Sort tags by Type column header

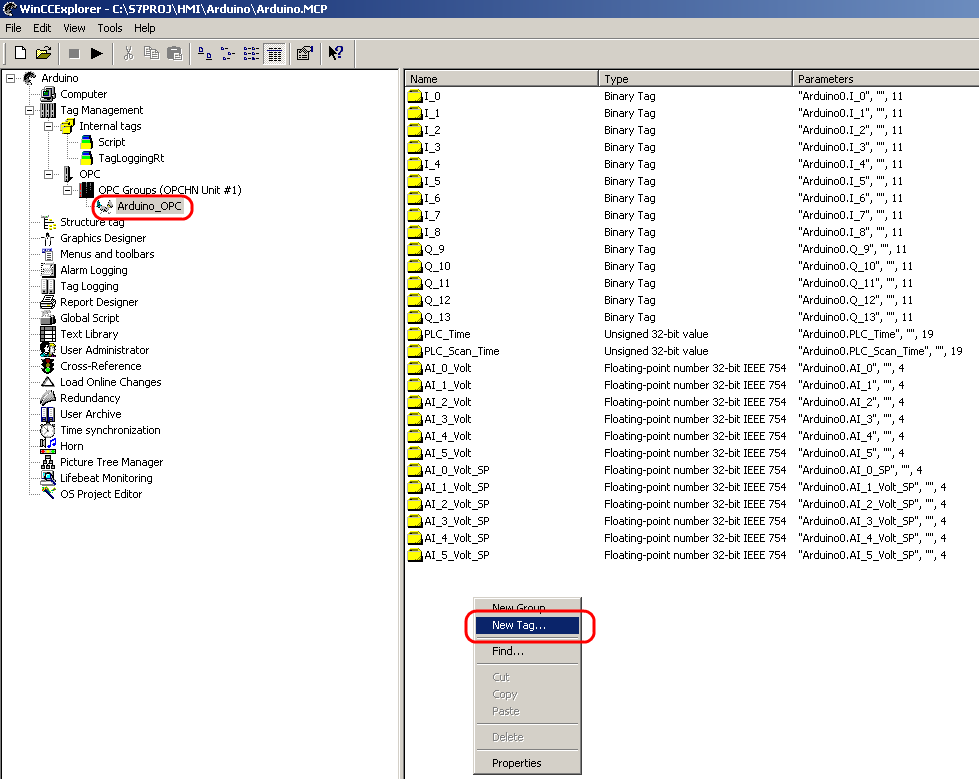pyautogui.click(x=696, y=79)
